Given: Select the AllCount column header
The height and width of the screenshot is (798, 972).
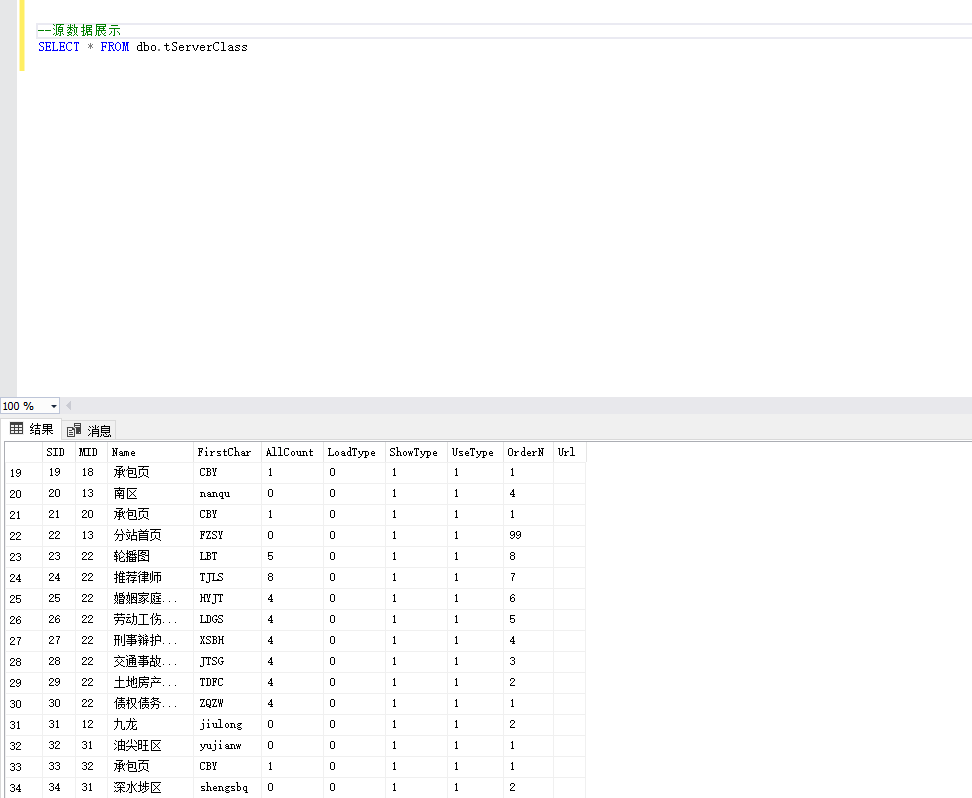Looking at the screenshot, I should point(289,452).
